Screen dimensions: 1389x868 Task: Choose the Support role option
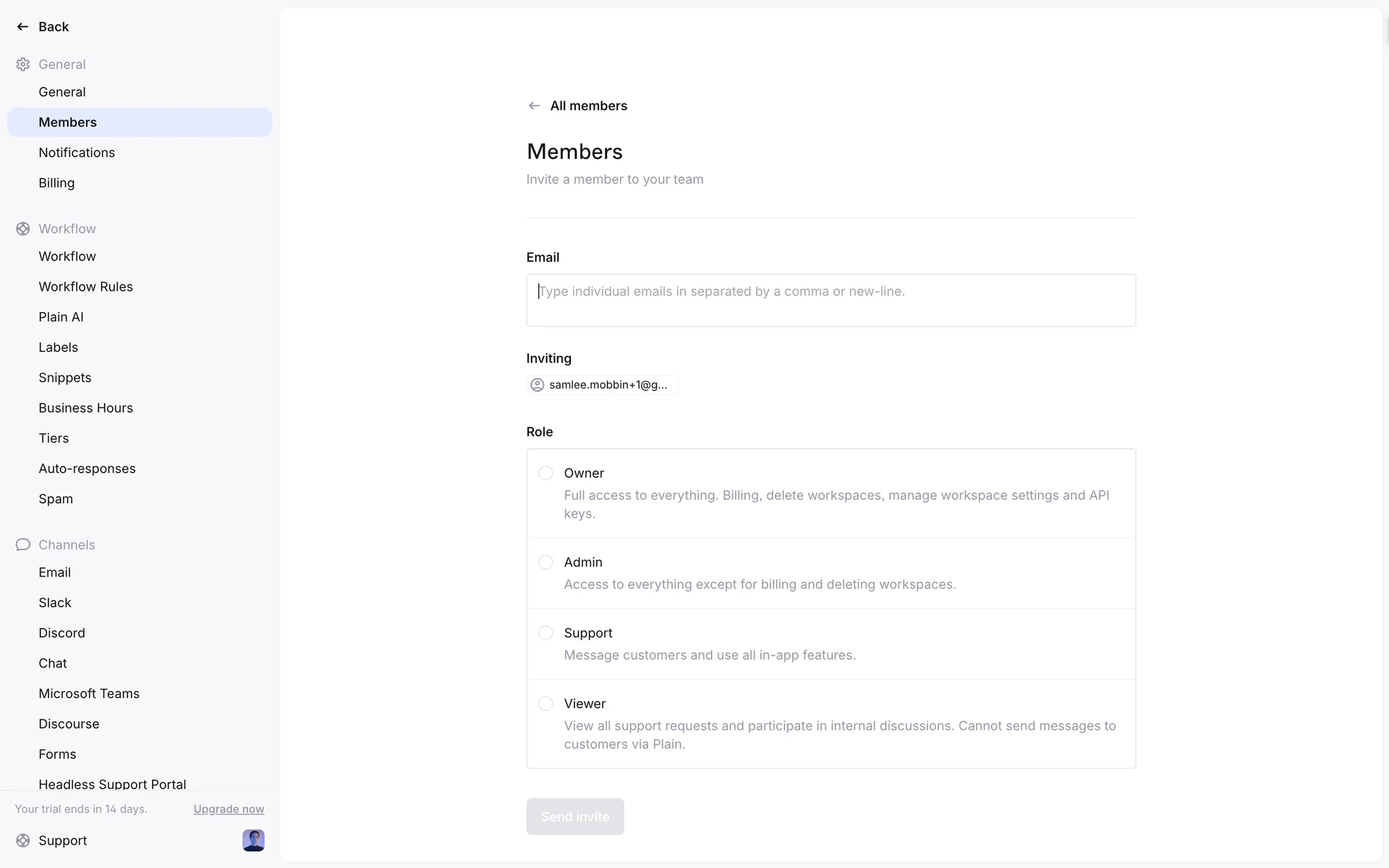coord(545,633)
